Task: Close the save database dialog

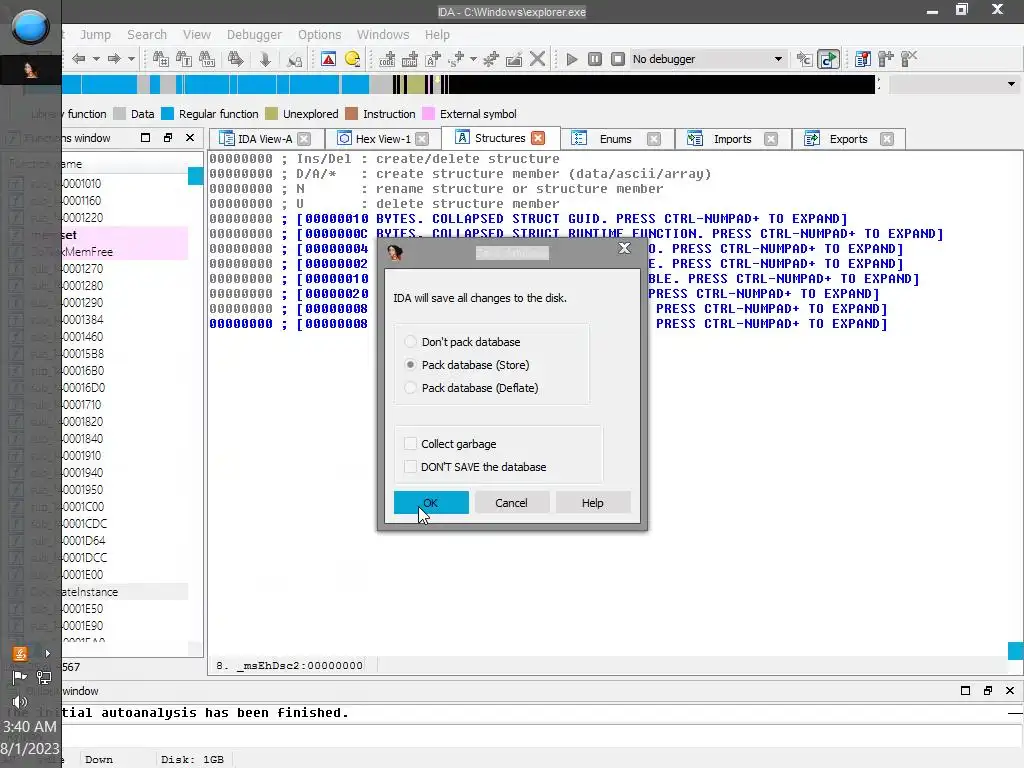Action: coord(625,248)
